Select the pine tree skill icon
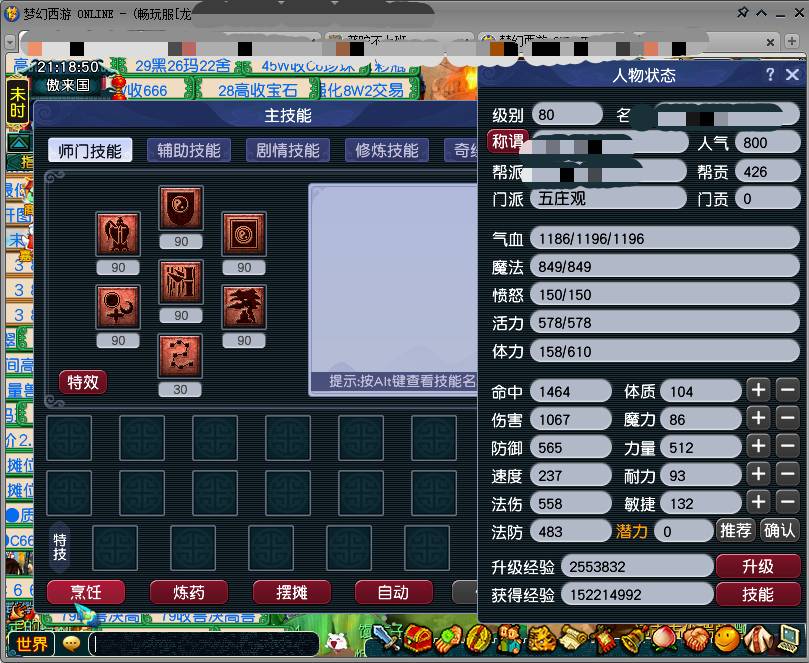This screenshot has height=663, width=809. point(244,307)
